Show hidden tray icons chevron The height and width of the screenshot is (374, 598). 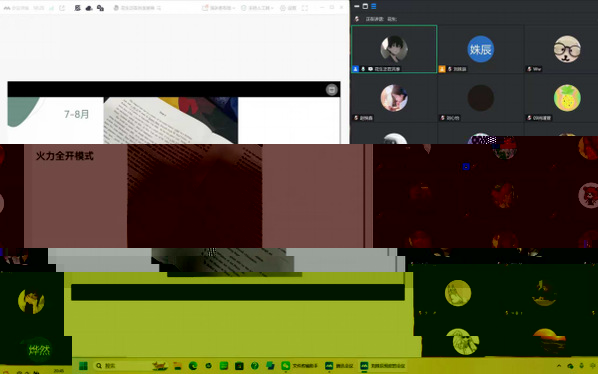tap(559, 366)
